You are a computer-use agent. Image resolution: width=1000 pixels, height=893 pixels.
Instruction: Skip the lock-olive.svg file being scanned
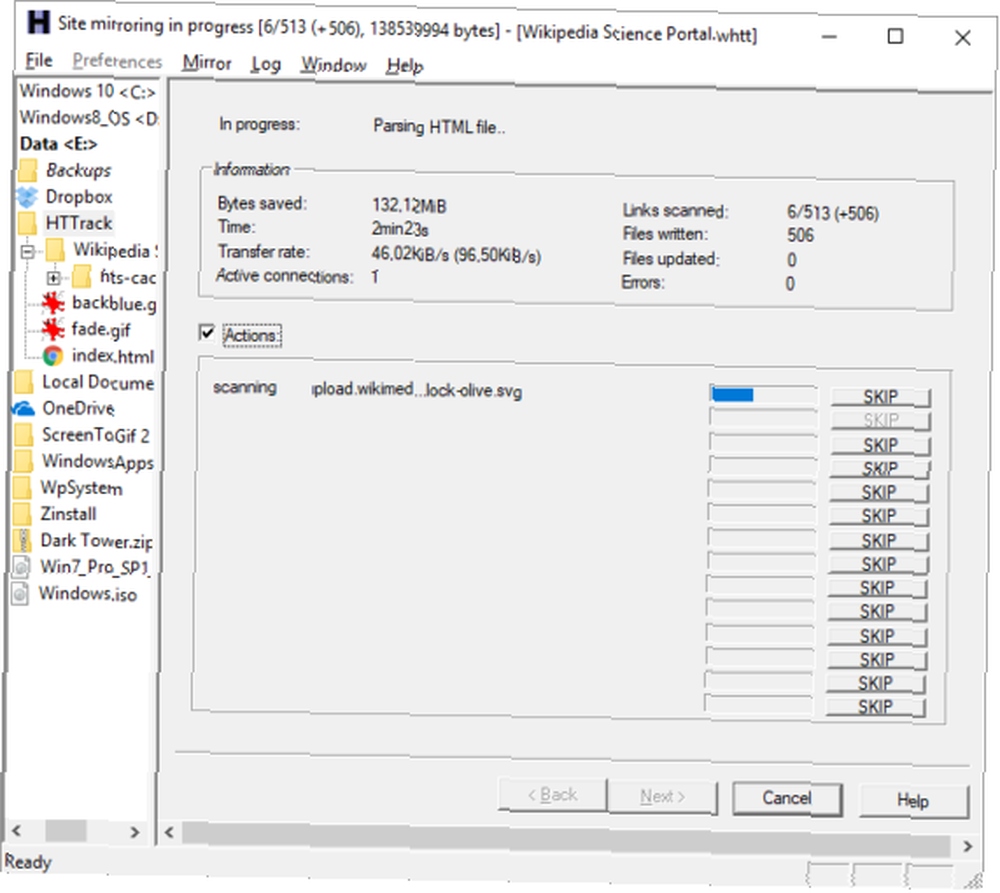tap(880, 397)
